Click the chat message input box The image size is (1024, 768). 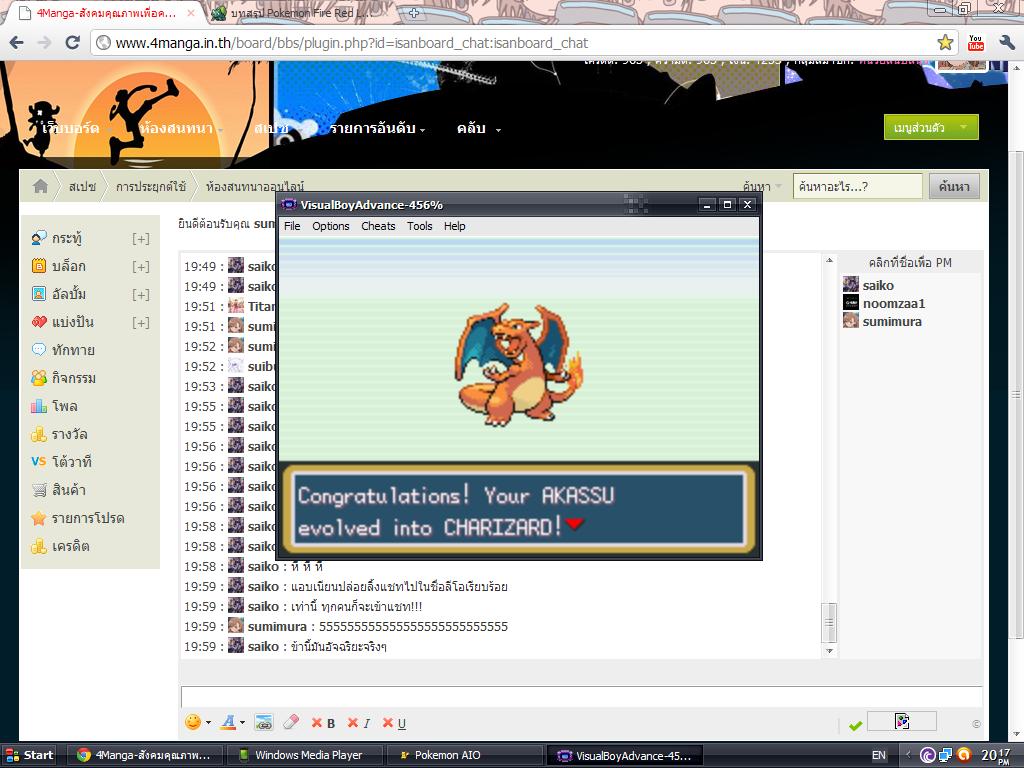coord(581,696)
